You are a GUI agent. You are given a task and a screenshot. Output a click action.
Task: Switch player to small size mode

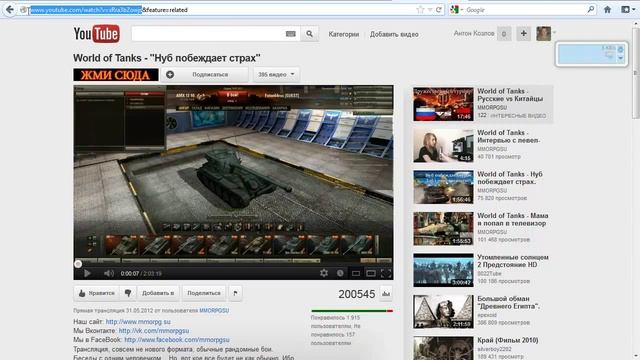click(356, 273)
